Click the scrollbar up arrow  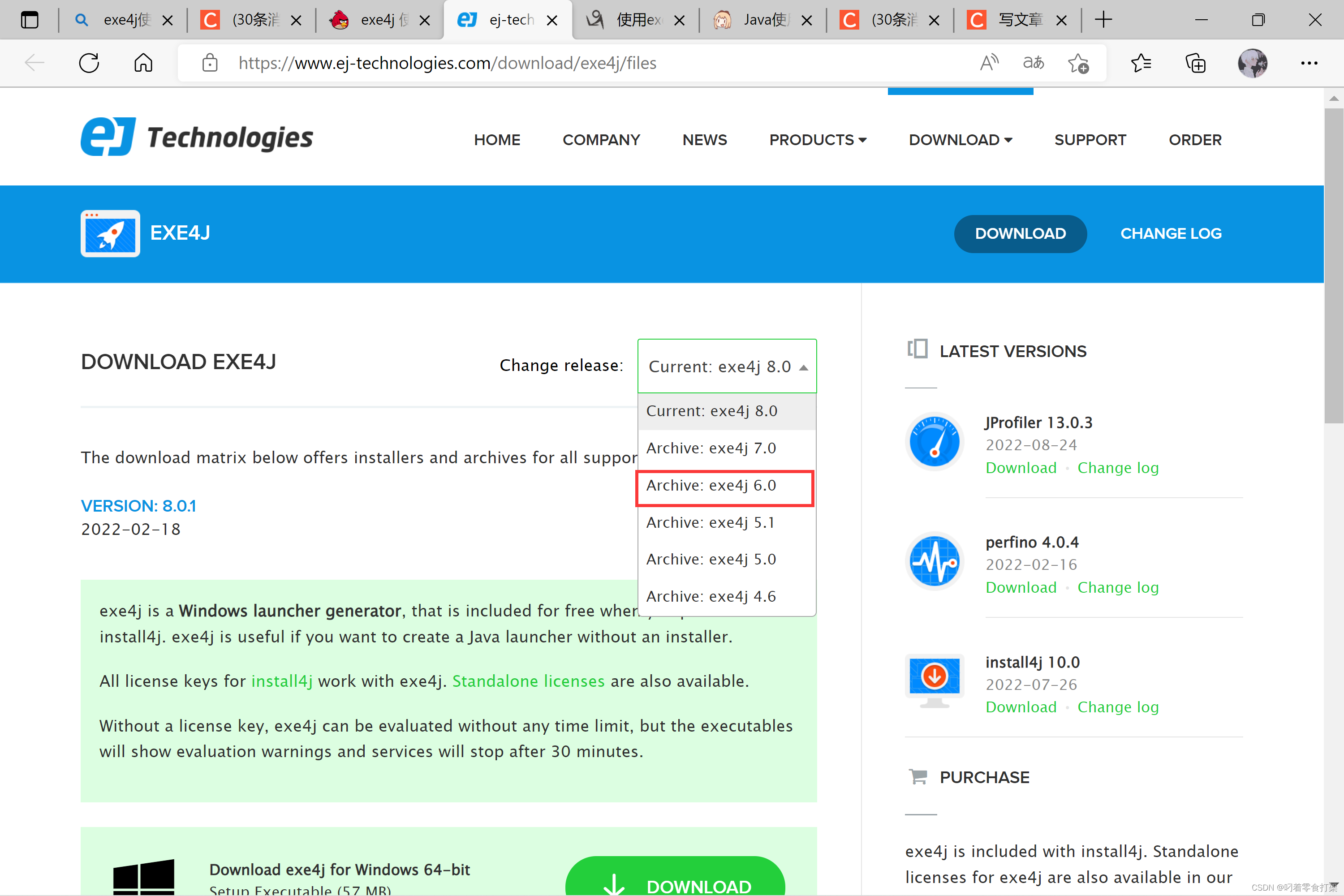[1334, 98]
